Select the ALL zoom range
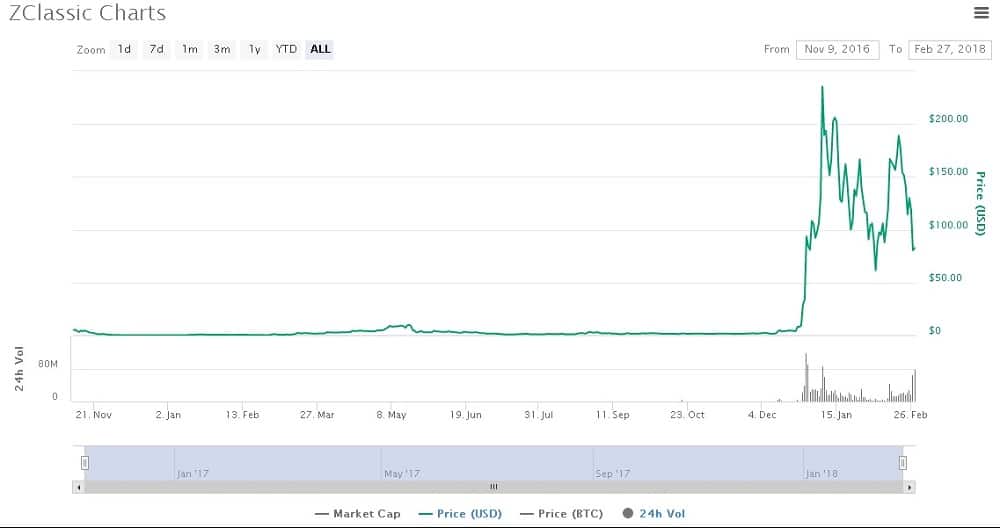The height and width of the screenshot is (528, 1000). [320, 49]
